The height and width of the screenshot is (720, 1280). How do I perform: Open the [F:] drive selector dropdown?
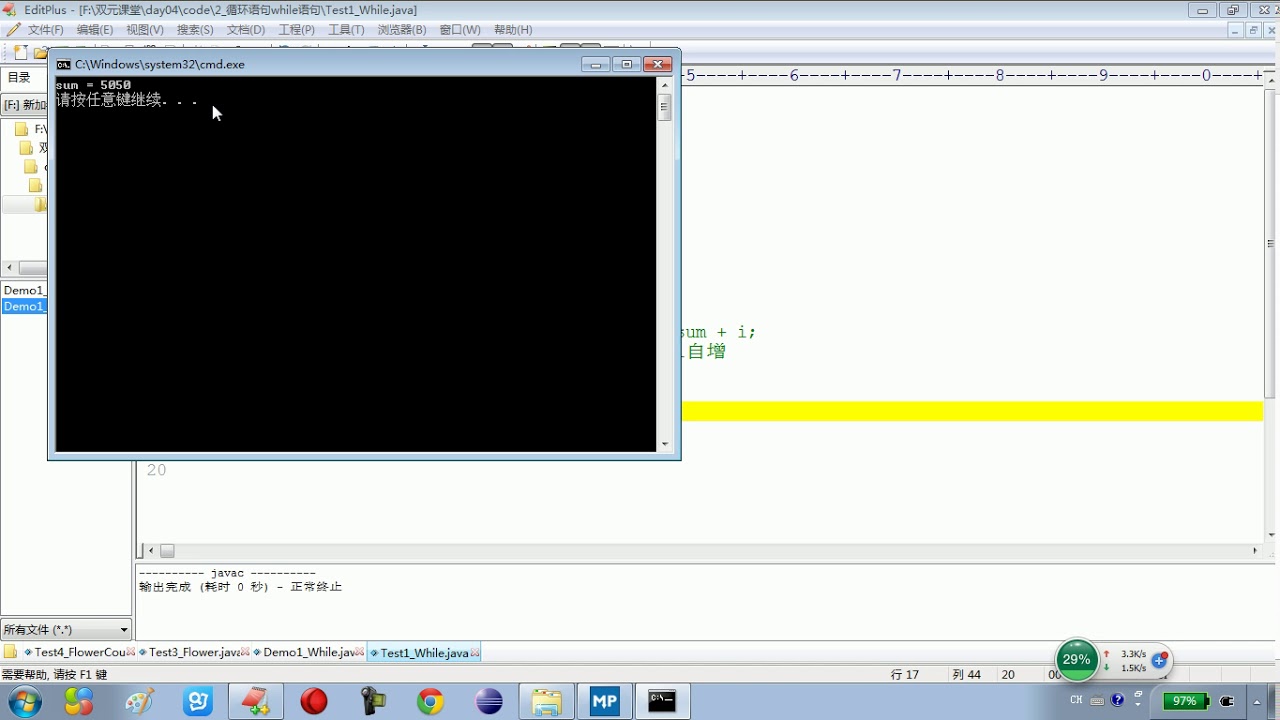[x=24, y=105]
